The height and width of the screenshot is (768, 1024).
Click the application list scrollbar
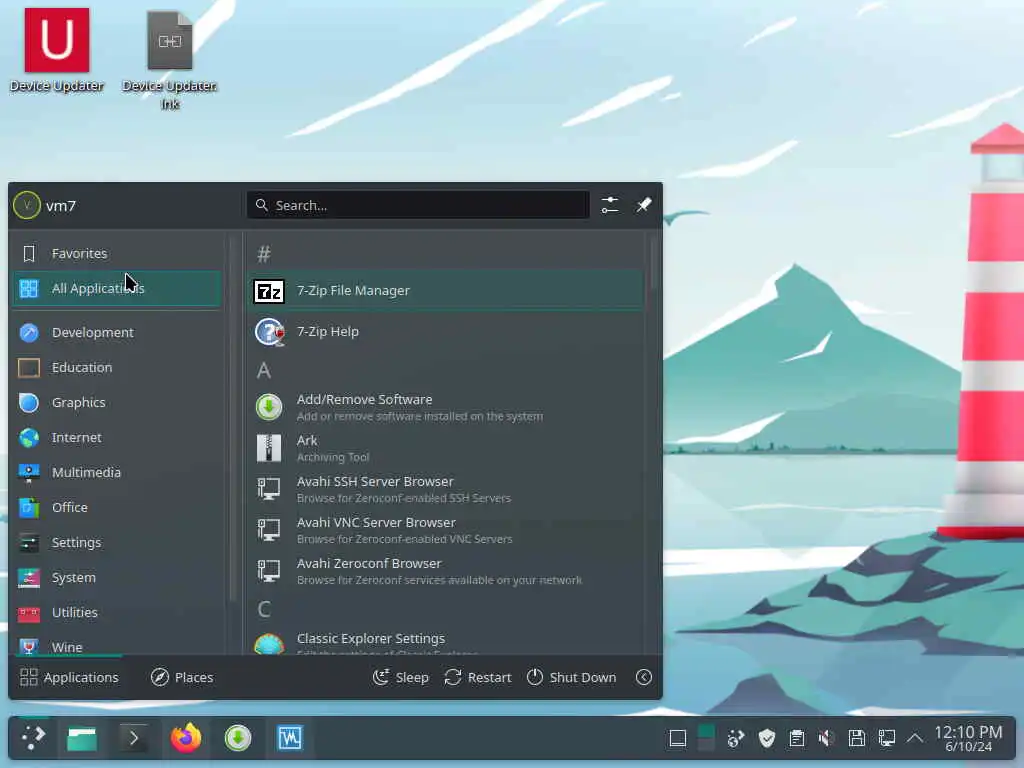click(652, 261)
